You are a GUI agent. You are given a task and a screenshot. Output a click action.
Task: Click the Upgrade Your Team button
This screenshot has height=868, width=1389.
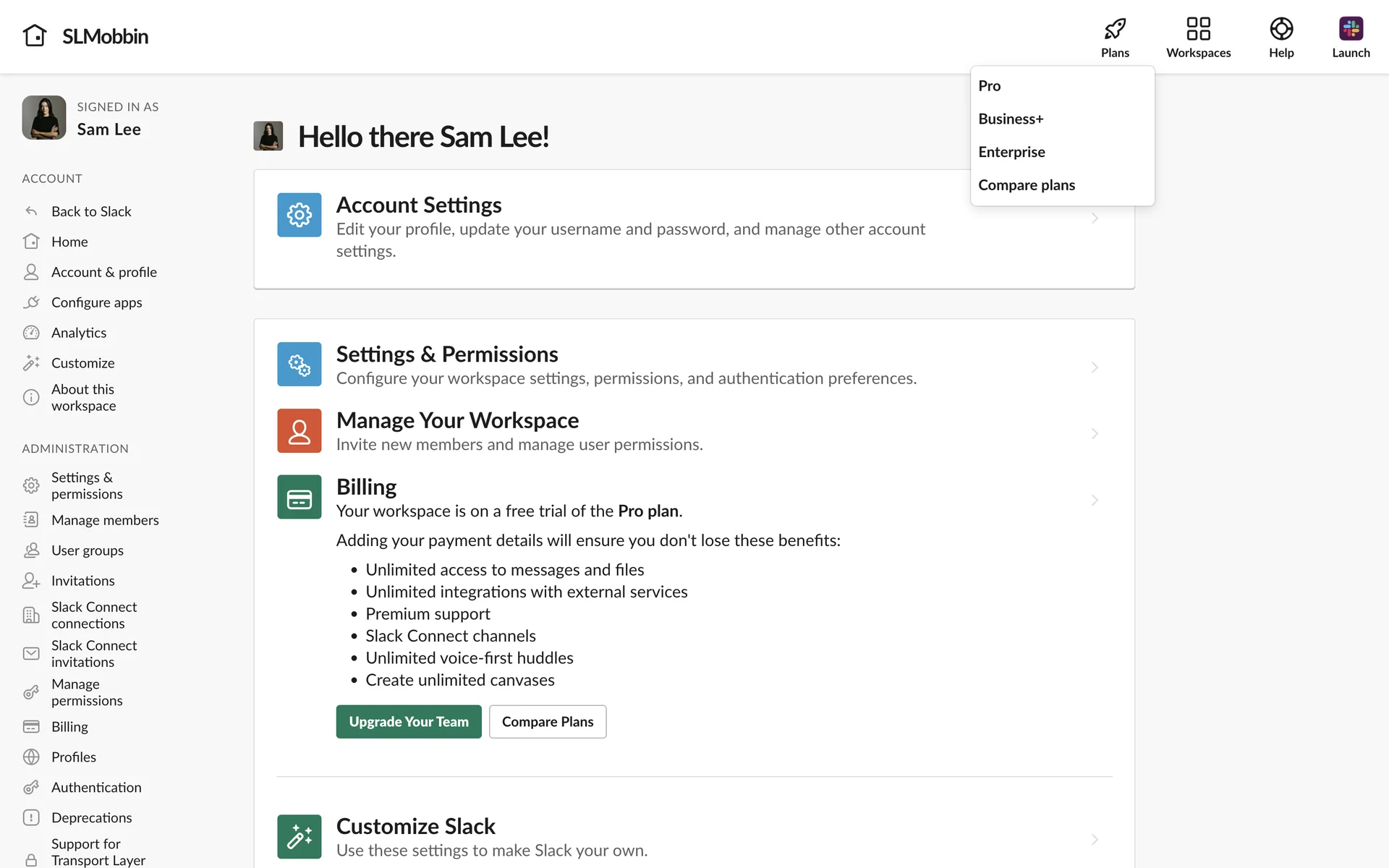pos(409,722)
